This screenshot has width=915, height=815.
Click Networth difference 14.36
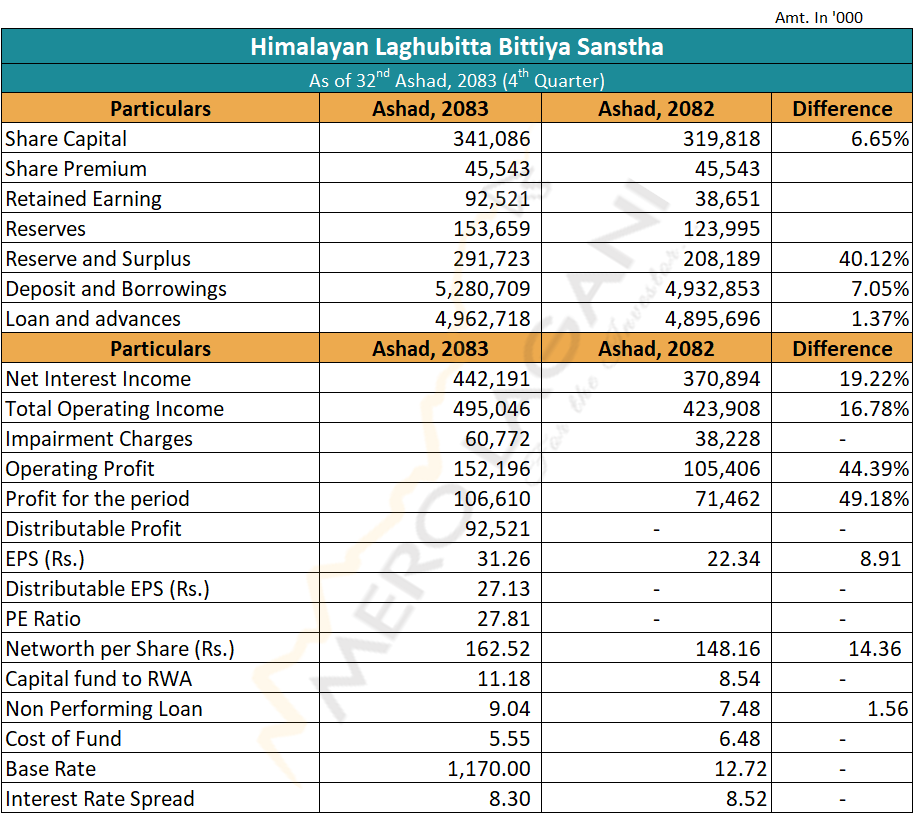tap(875, 649)
